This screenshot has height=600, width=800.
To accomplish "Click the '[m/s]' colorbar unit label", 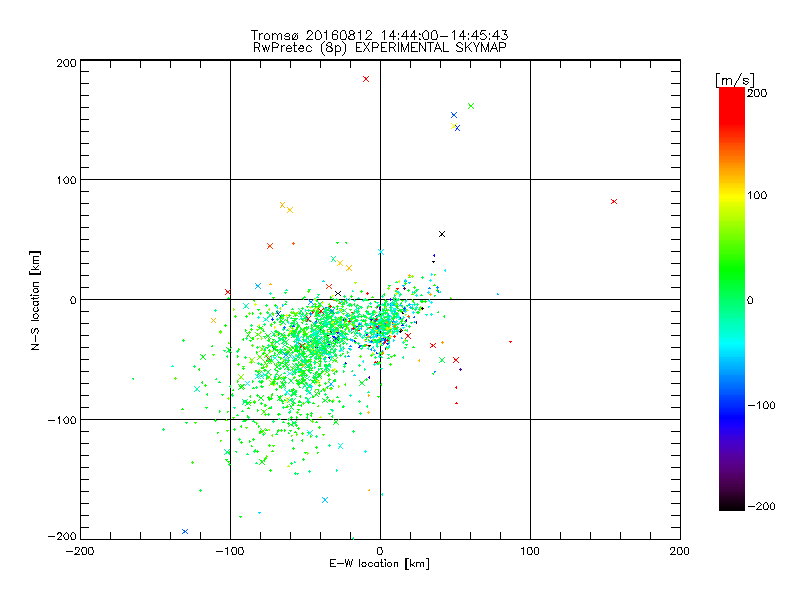I will 735,80.
